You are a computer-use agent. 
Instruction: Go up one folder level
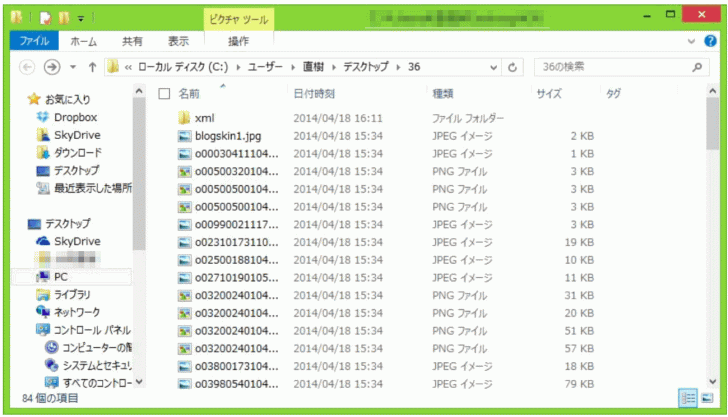tap(92, 67)
